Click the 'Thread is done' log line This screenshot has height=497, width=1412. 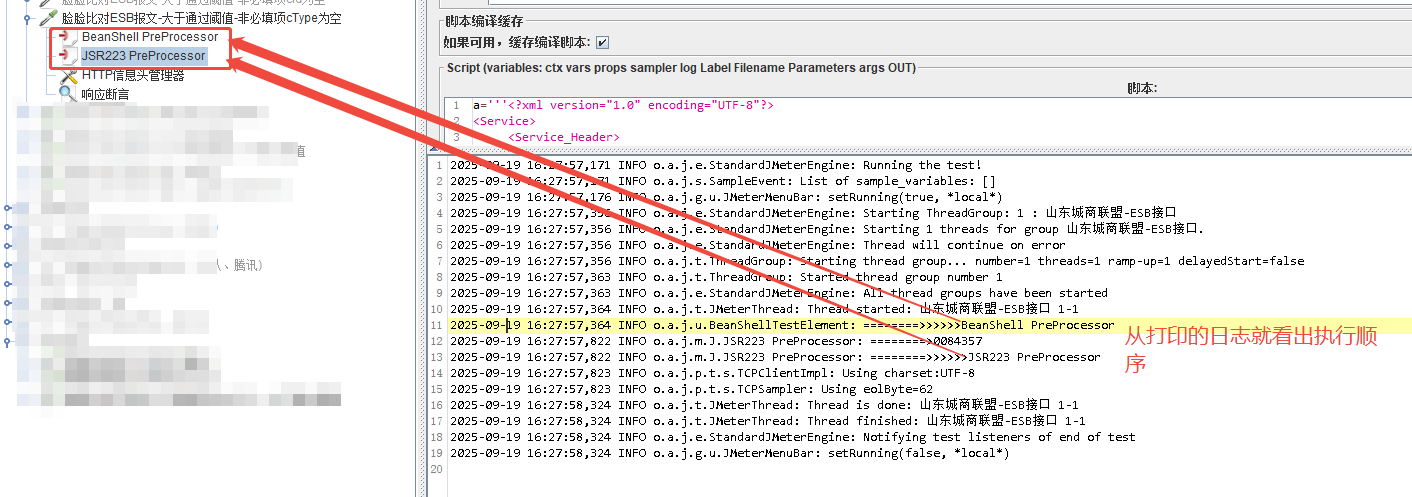[764, 405]
